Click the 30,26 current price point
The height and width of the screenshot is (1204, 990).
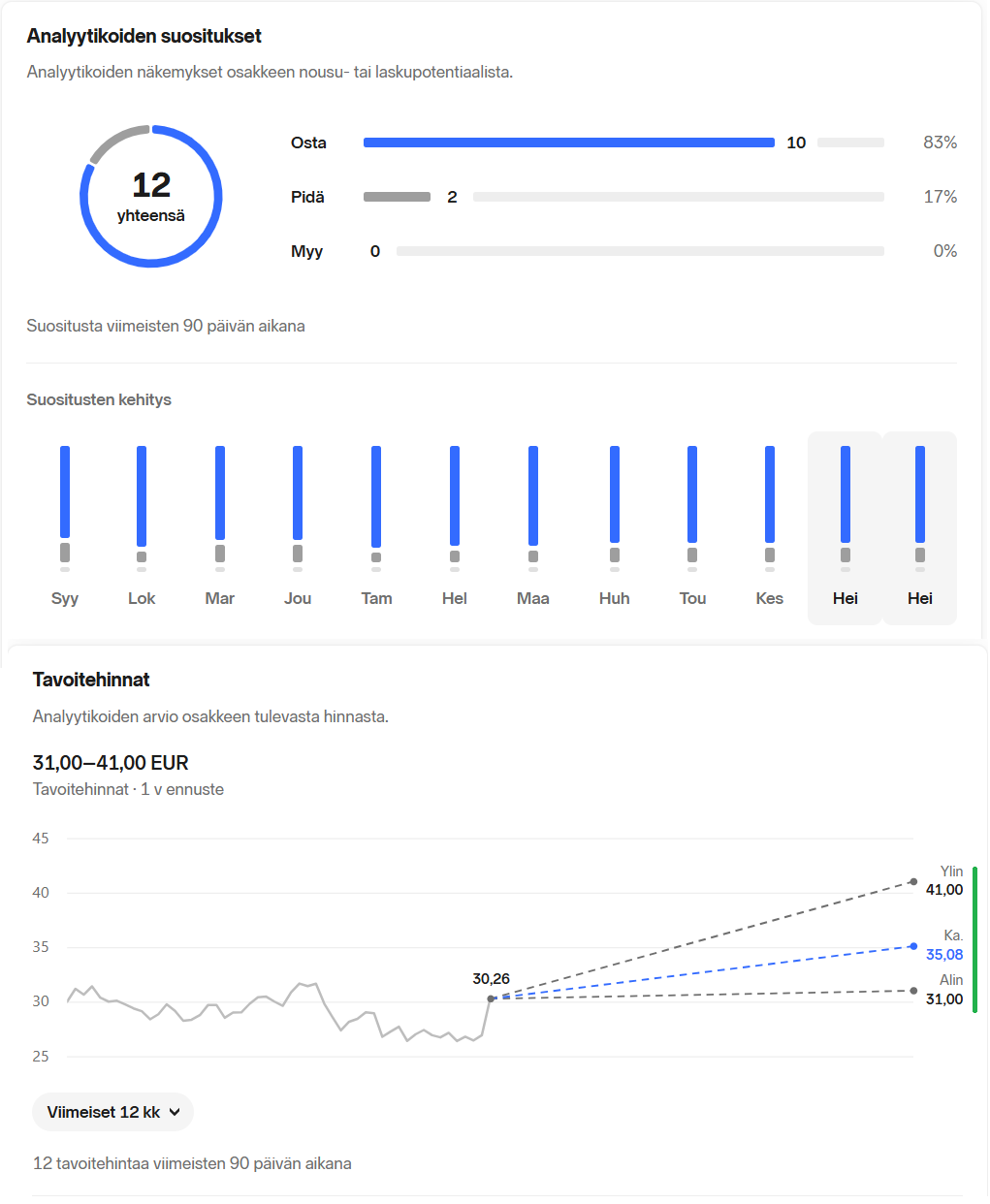click(x=491, y=998)
